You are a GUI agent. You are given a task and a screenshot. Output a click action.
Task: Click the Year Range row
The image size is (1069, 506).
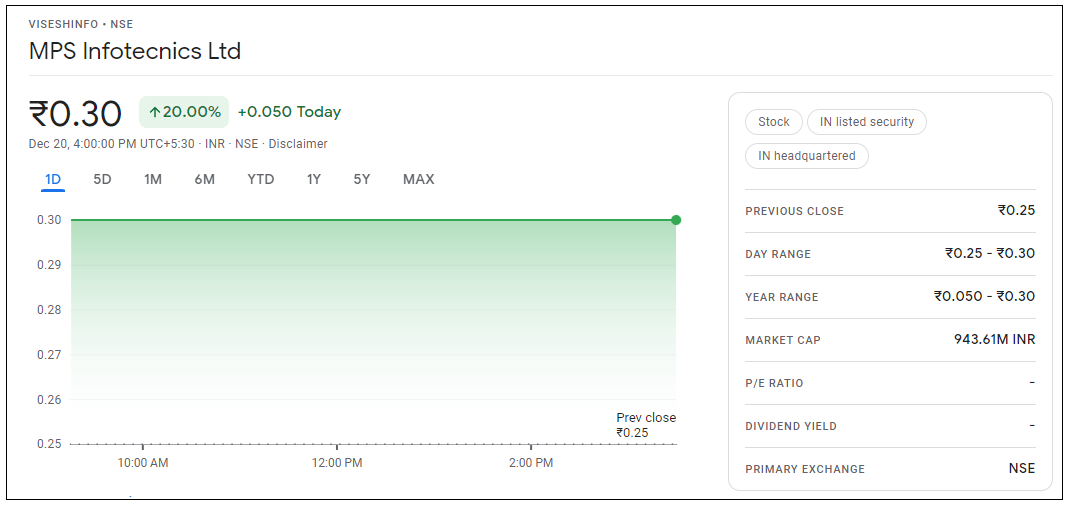890,297
